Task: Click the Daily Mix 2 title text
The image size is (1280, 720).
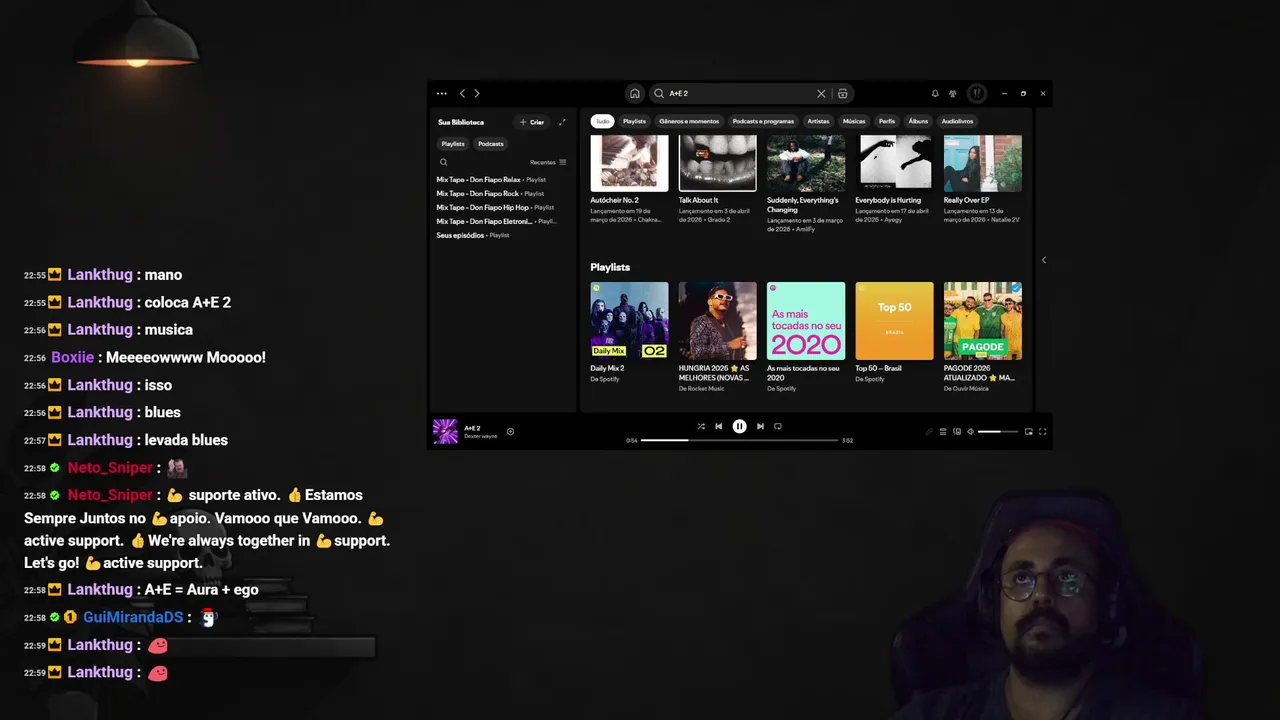Action: [x=607, y=368]
